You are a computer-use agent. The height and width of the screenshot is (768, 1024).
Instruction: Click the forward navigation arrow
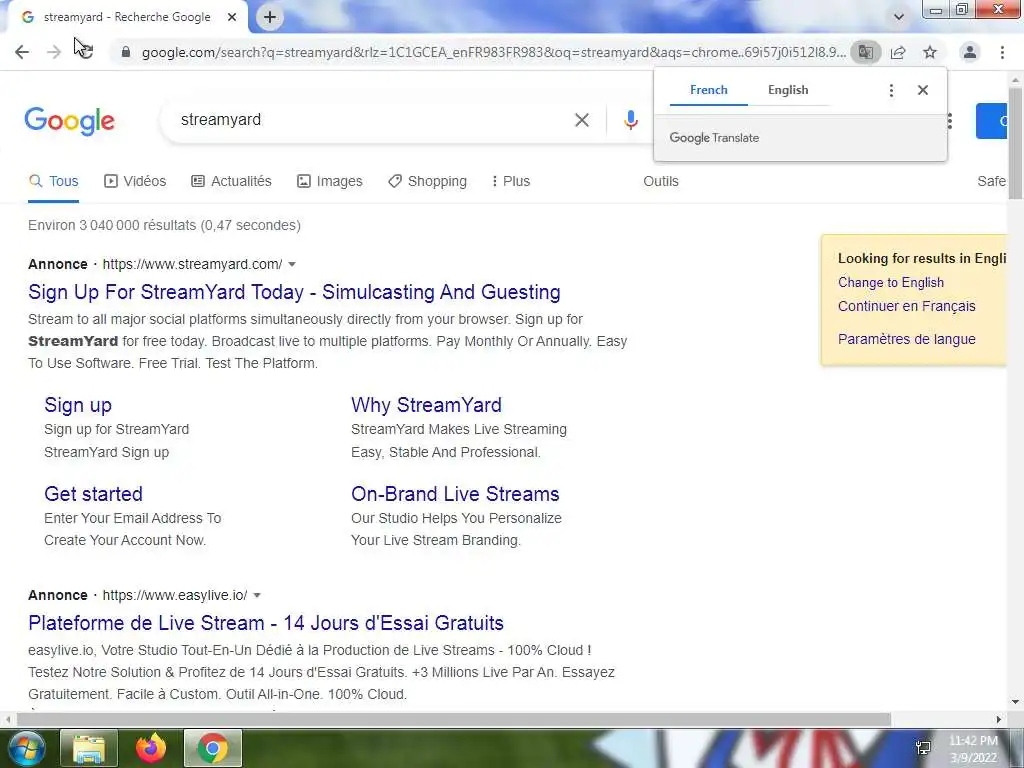pos(54,52)
